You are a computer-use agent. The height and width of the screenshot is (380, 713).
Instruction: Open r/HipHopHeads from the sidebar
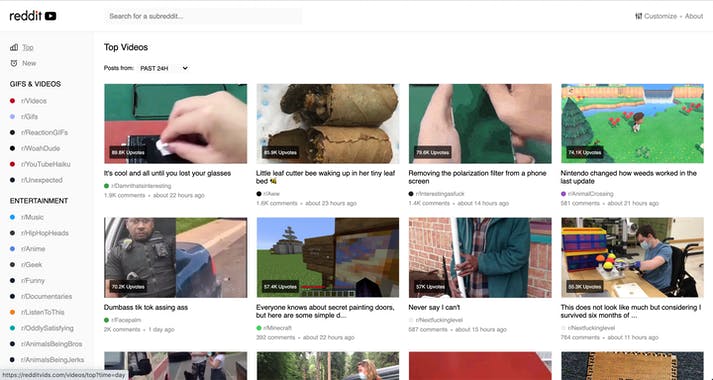click(45, 233)
